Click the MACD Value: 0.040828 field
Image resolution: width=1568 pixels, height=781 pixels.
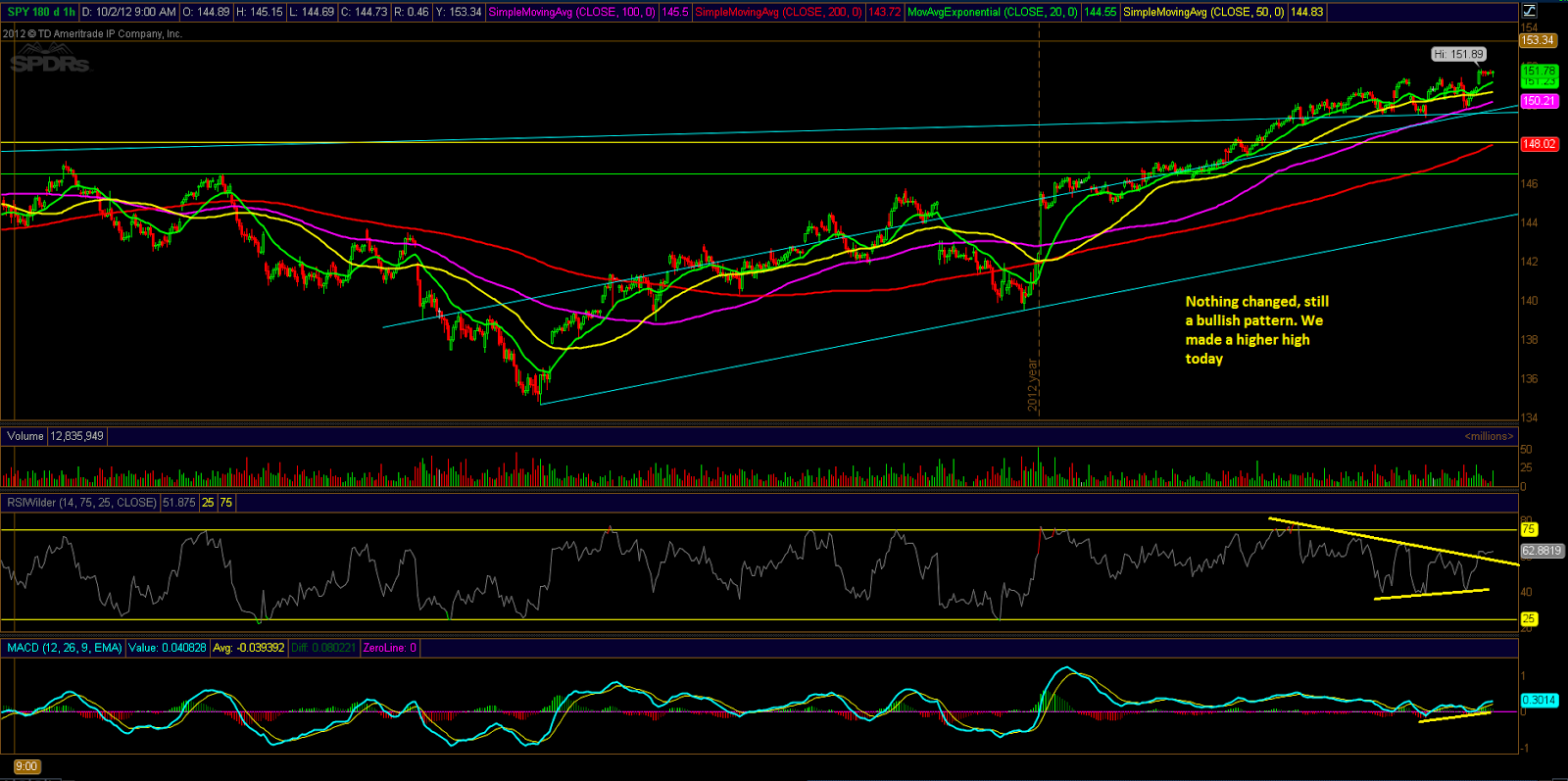[168, 648]
